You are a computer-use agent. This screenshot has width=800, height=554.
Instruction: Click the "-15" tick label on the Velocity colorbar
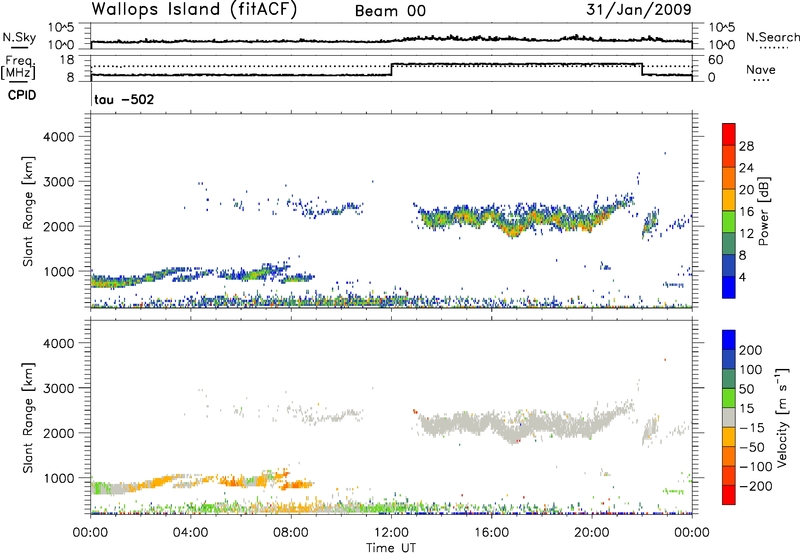752,428
